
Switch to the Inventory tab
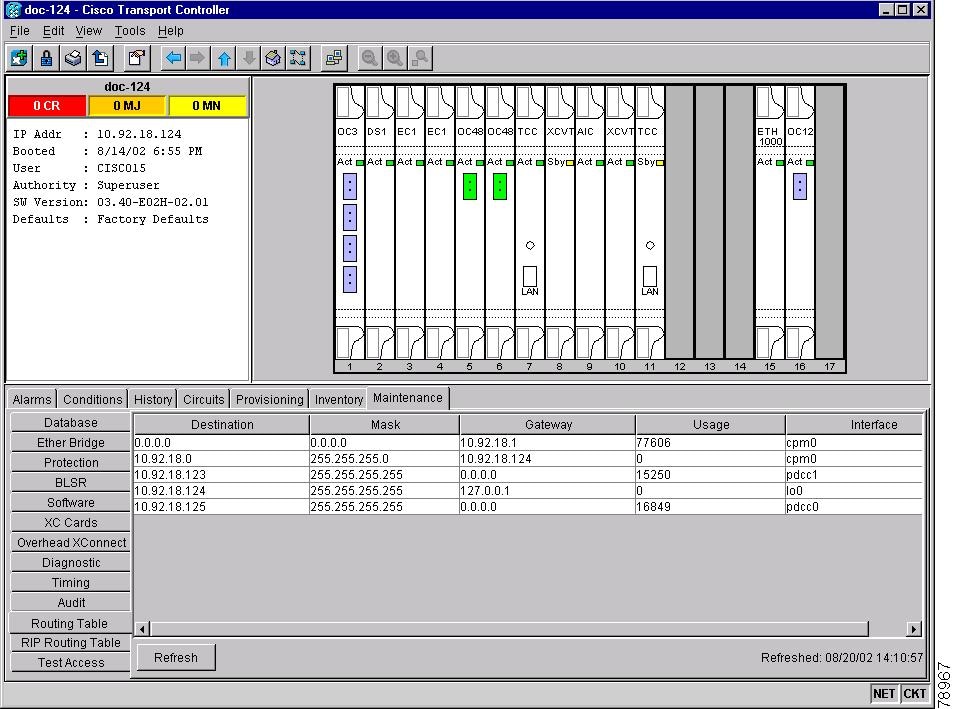[x=339, y=400]
